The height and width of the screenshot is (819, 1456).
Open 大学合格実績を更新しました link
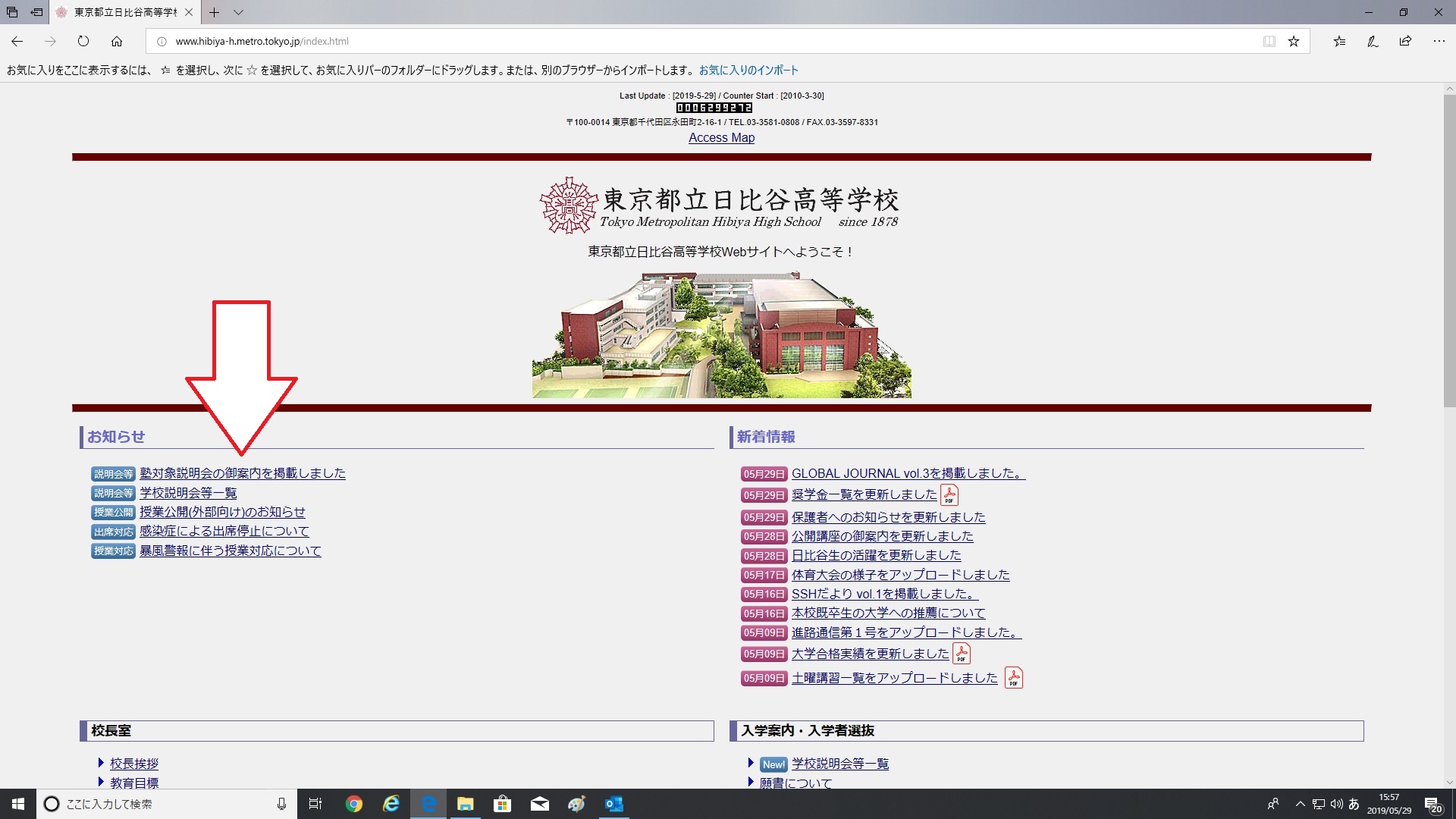tap(871, 654)
